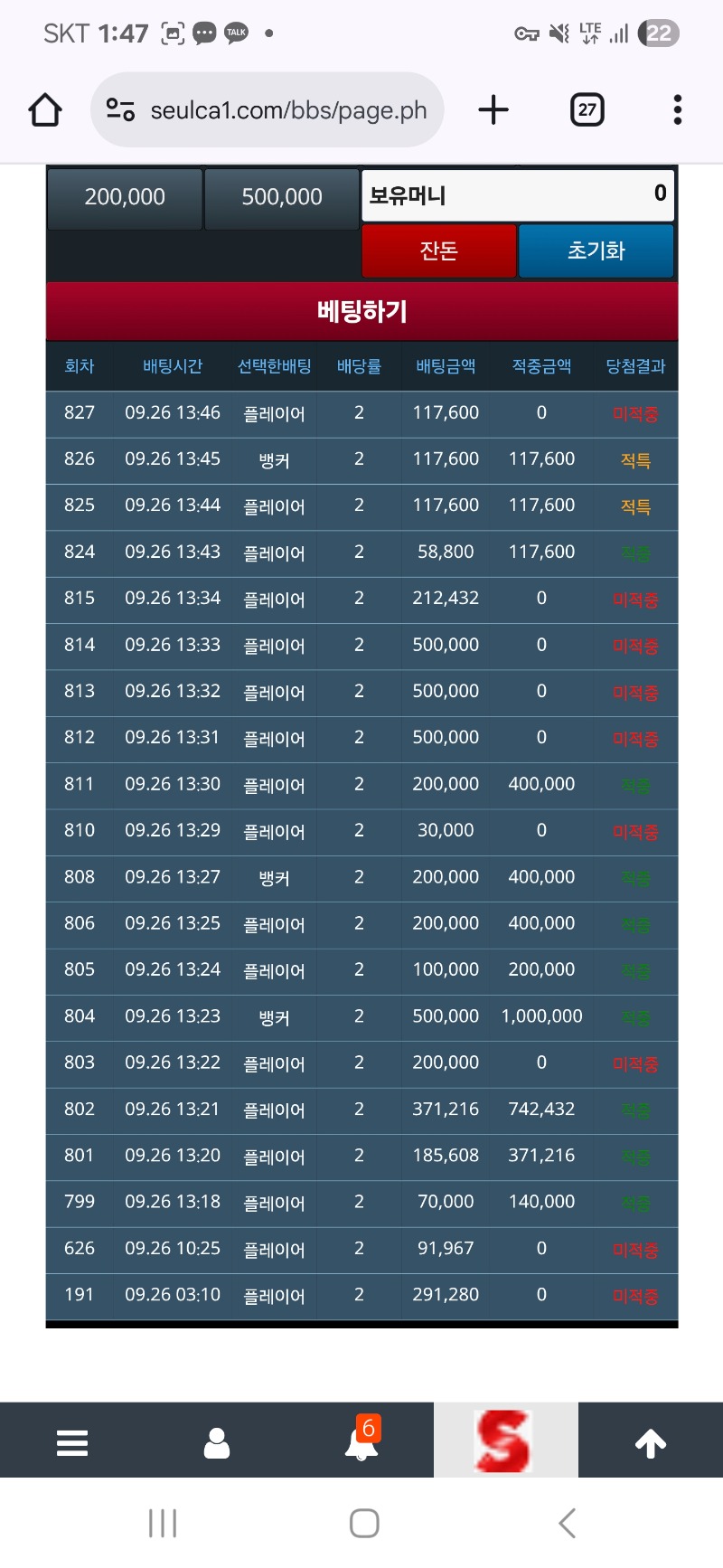The width and height of the screenshot is (723, 1568).
Task: Select the 200,000 bet amount button
Action: point(125,197)
